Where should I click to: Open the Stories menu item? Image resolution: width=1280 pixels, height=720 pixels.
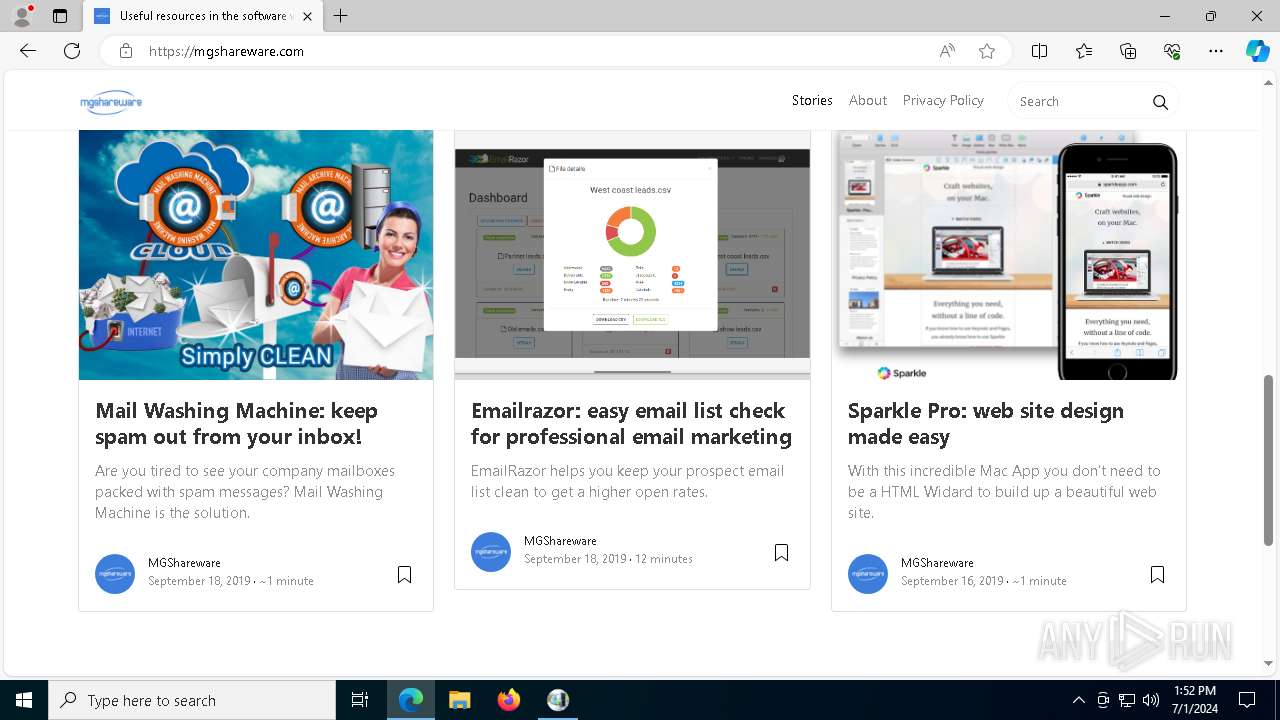pos(812,100)
